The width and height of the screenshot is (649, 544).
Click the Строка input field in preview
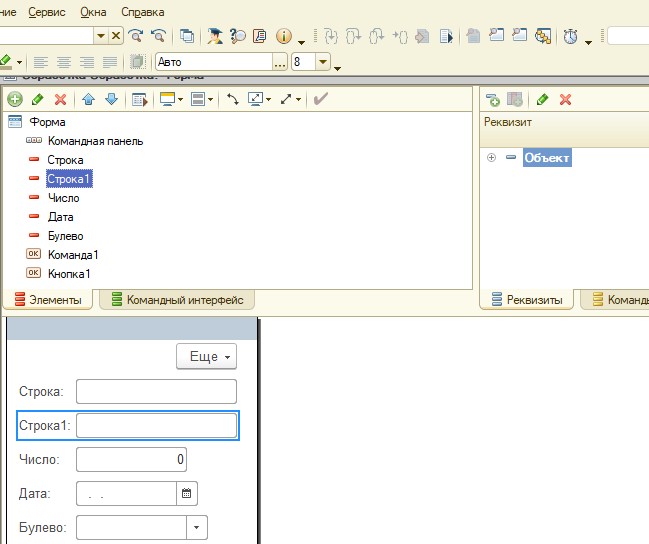[x=156, y=391]
